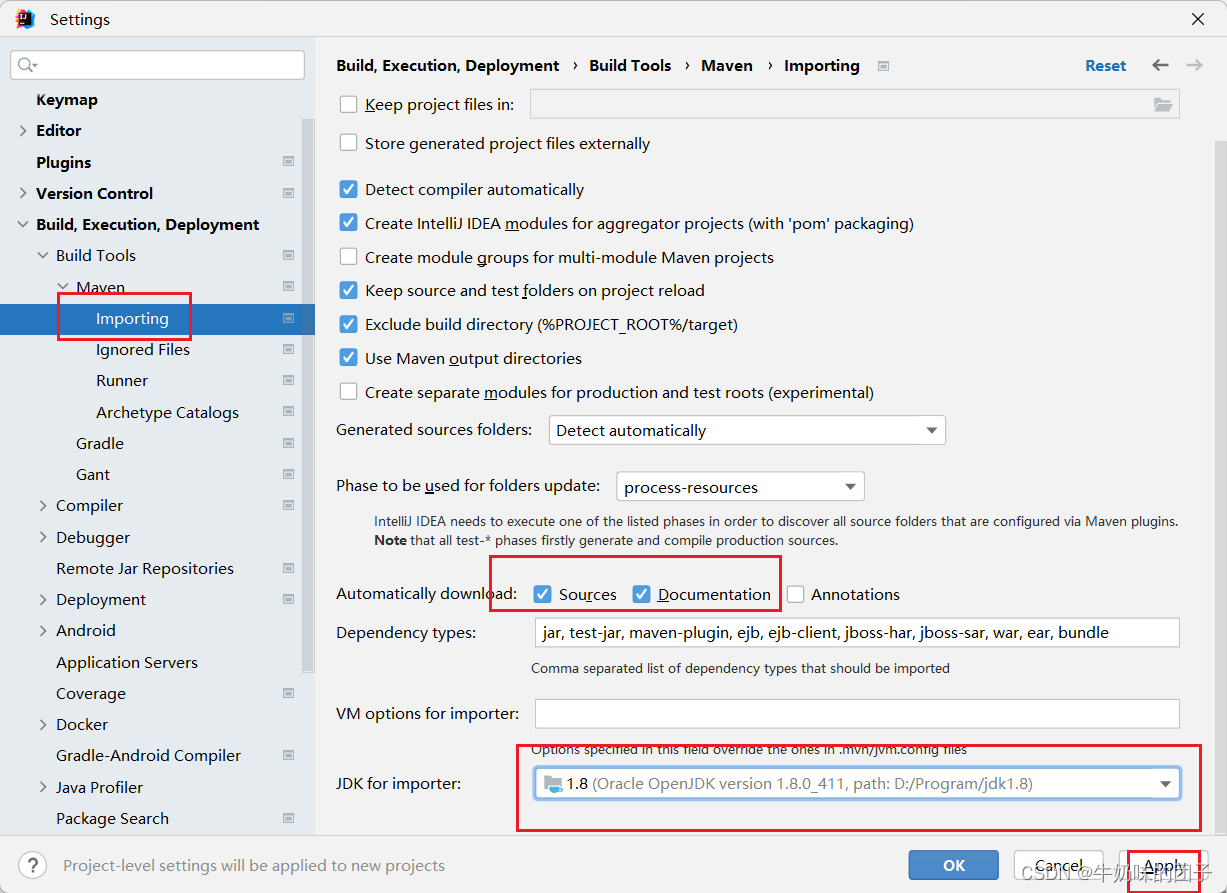Enable Create module groups for multi-module projects

pos(348,257)
